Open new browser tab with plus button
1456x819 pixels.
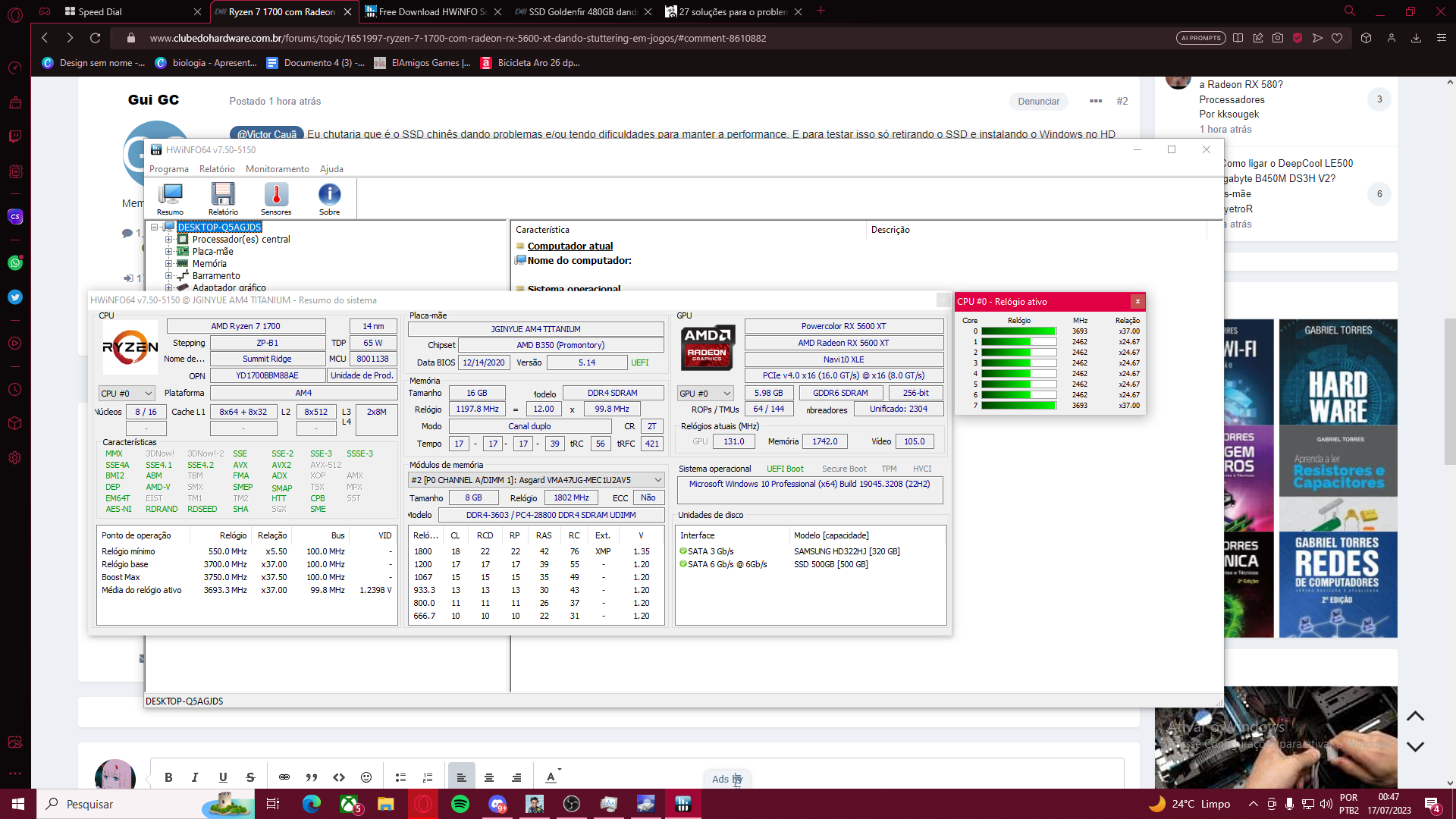tap(821, 11)
